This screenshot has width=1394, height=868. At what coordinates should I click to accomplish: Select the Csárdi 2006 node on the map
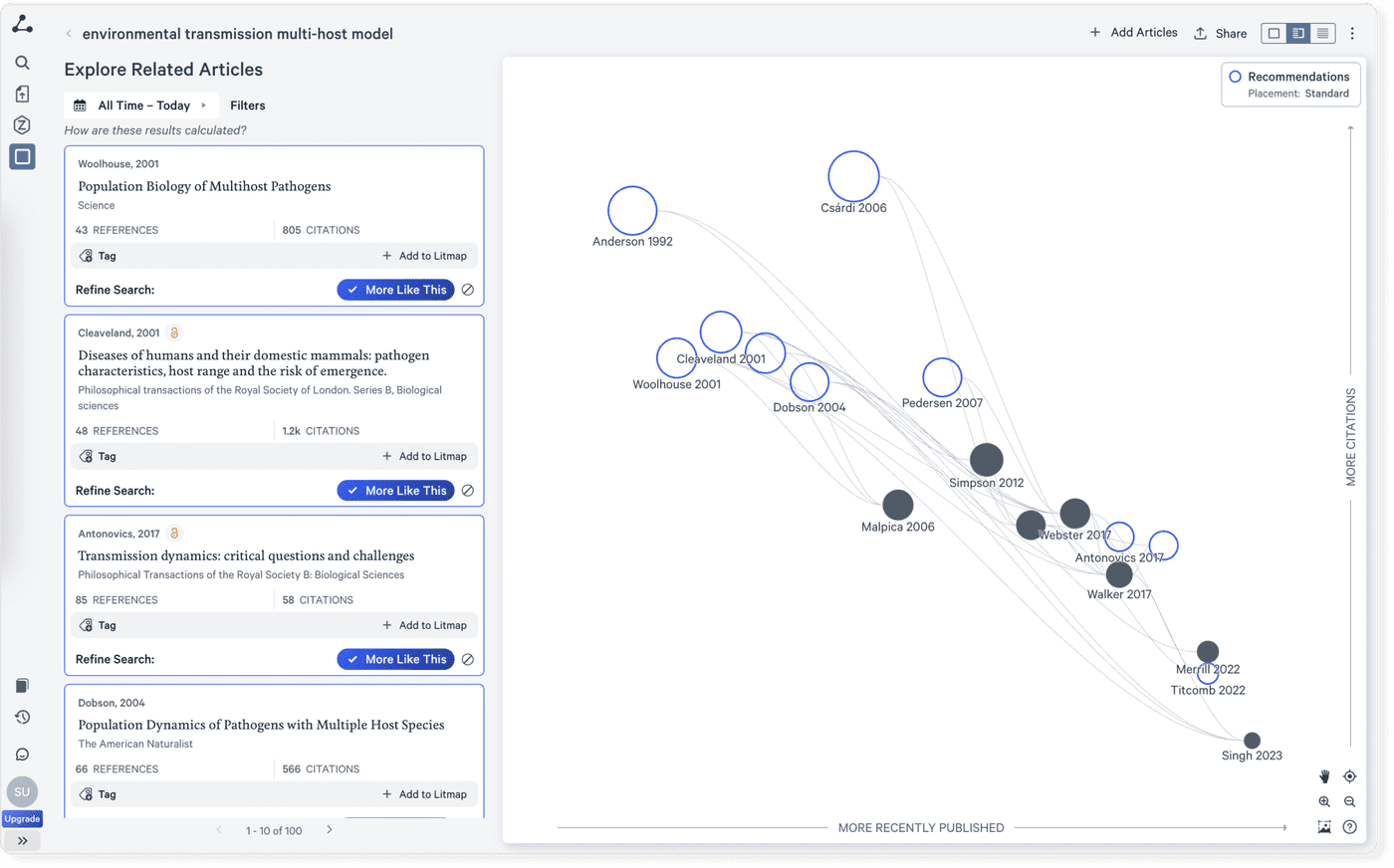[853, 175]
